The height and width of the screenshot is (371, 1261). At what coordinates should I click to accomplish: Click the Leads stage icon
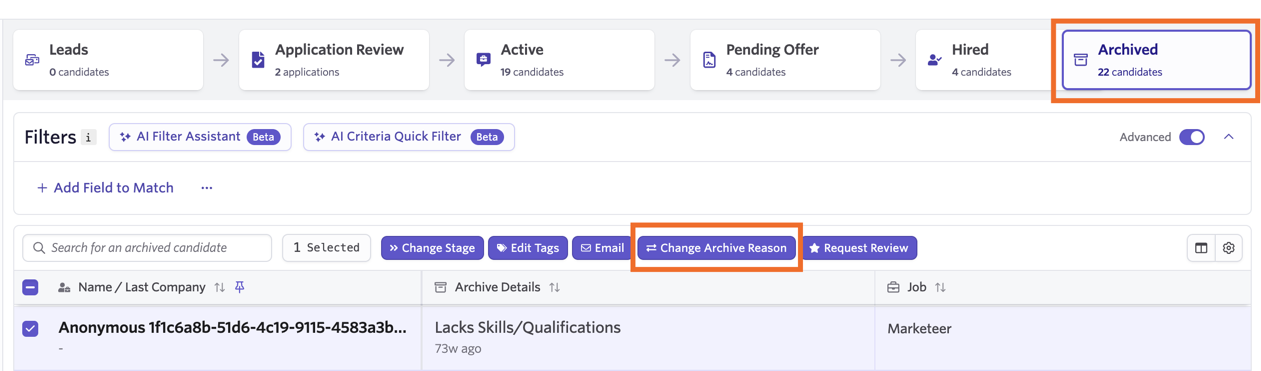(x=32, y=60)
